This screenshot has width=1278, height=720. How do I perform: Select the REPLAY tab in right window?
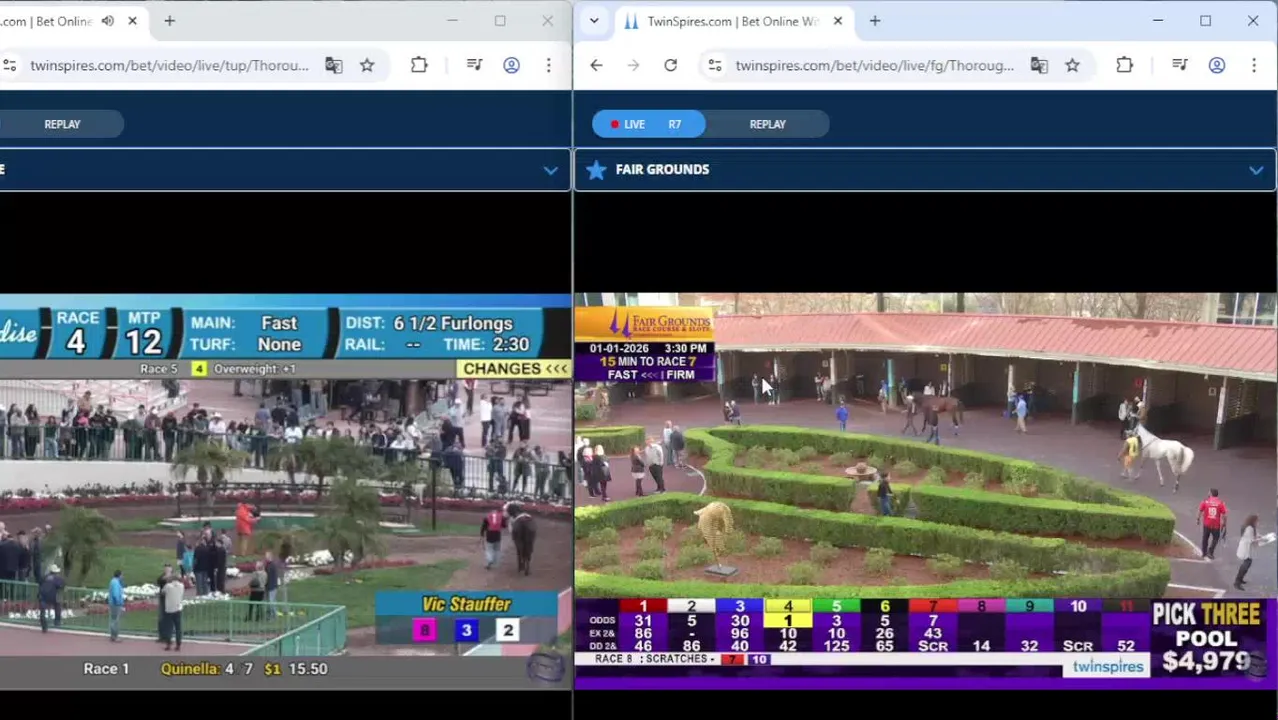pyautogui.click(x=768, y=124)
